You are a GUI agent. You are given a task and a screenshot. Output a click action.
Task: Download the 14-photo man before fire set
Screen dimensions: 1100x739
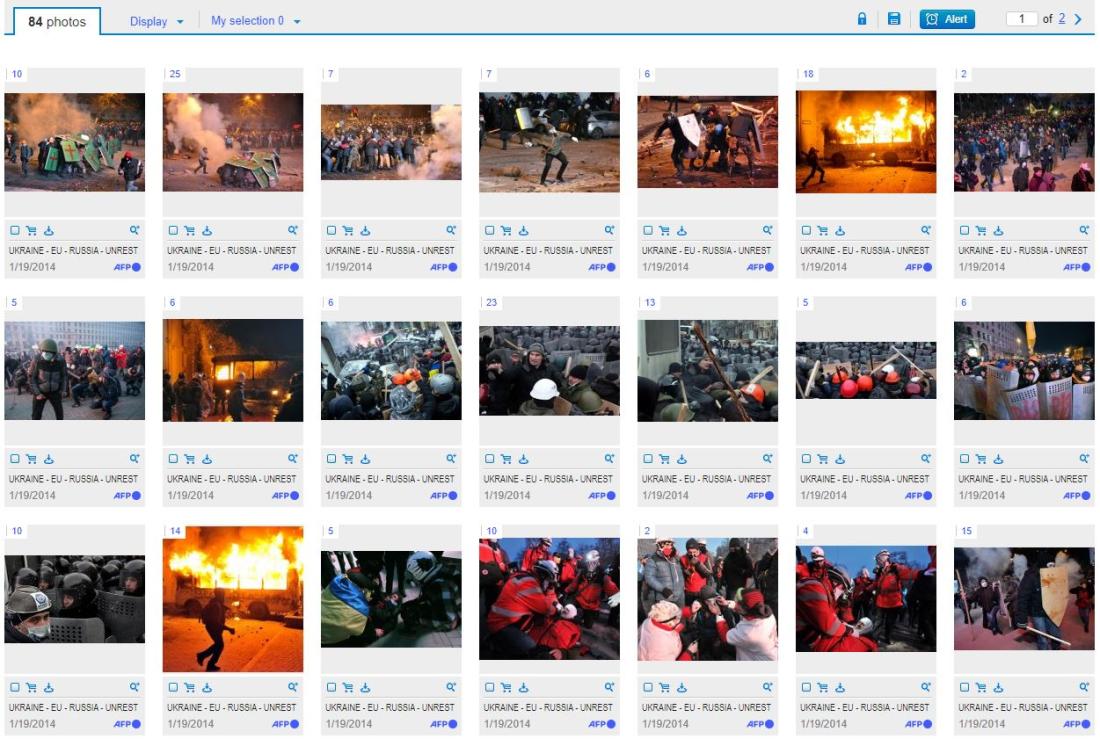point(207,688)
